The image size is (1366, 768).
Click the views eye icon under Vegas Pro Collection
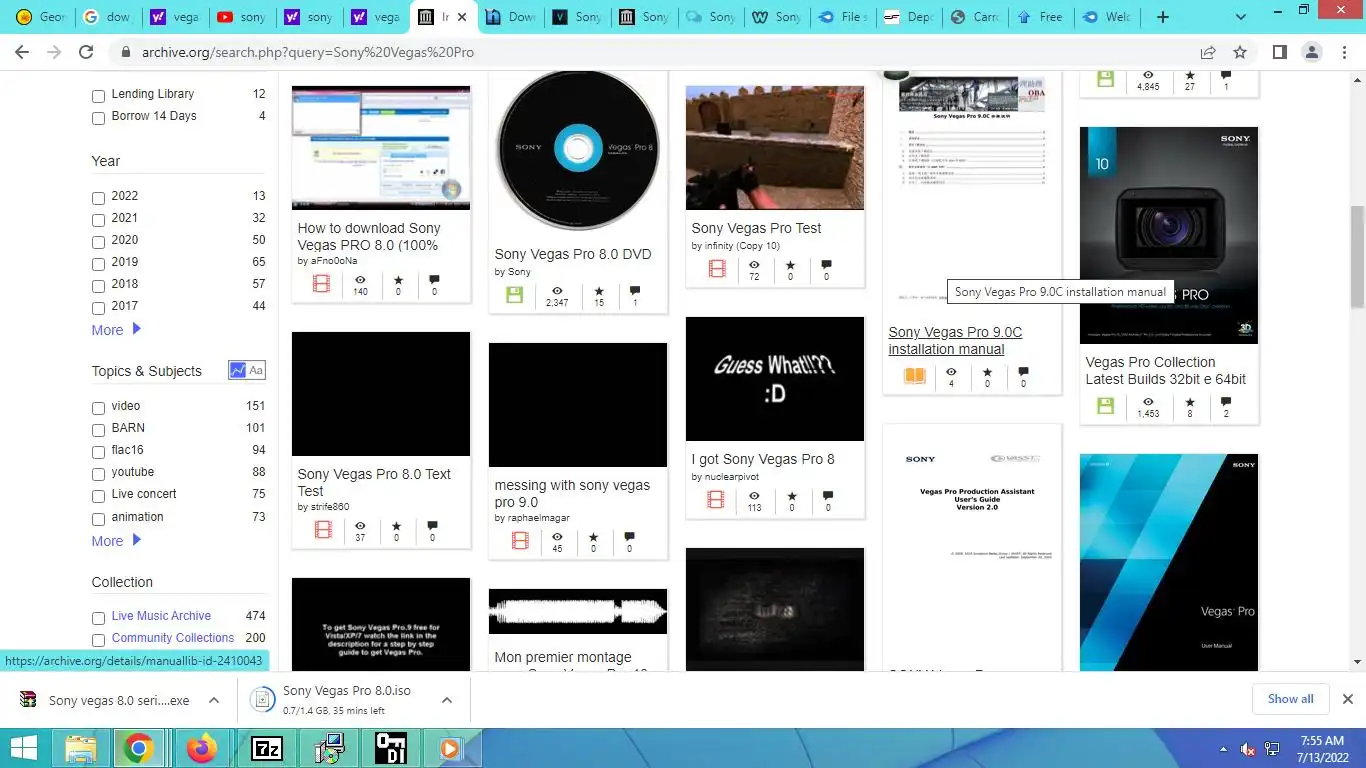click(1148, 402)
